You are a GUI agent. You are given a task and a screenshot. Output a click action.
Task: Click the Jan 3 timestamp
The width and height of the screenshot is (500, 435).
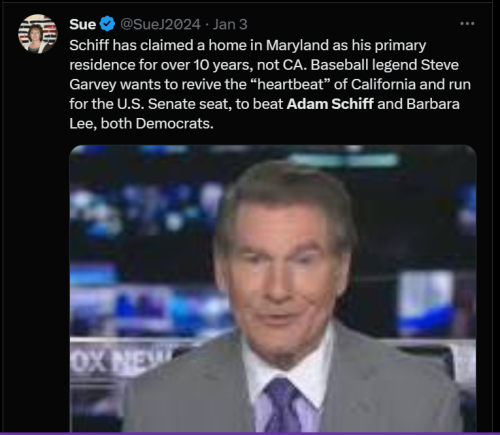(x=230, y=24)
